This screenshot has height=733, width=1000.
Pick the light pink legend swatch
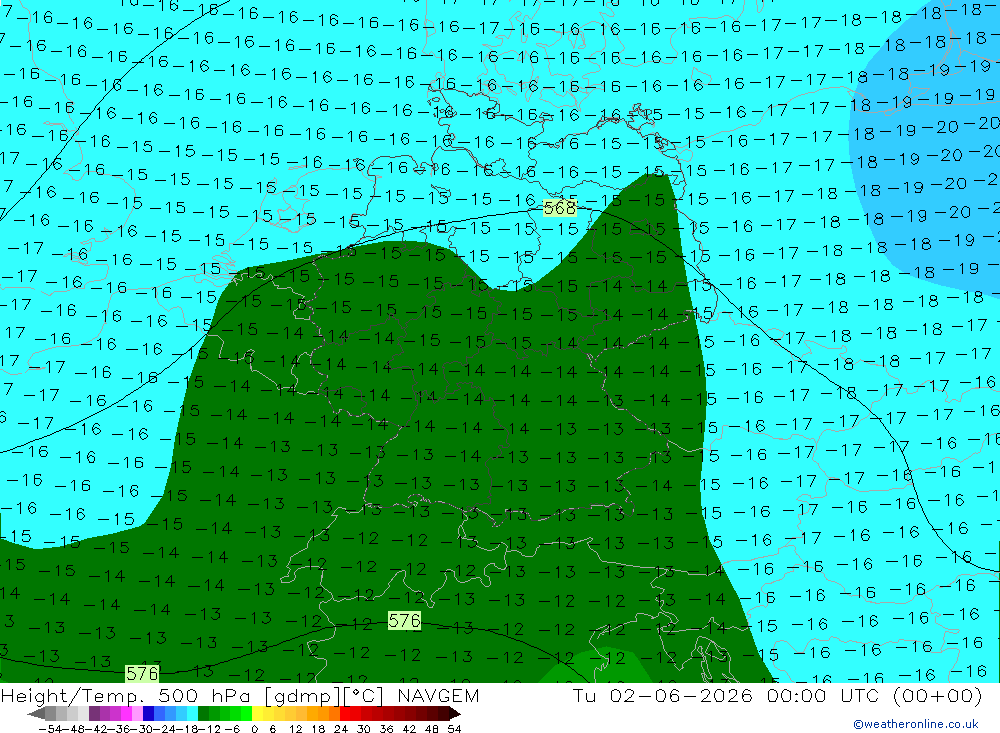point(137,713)
